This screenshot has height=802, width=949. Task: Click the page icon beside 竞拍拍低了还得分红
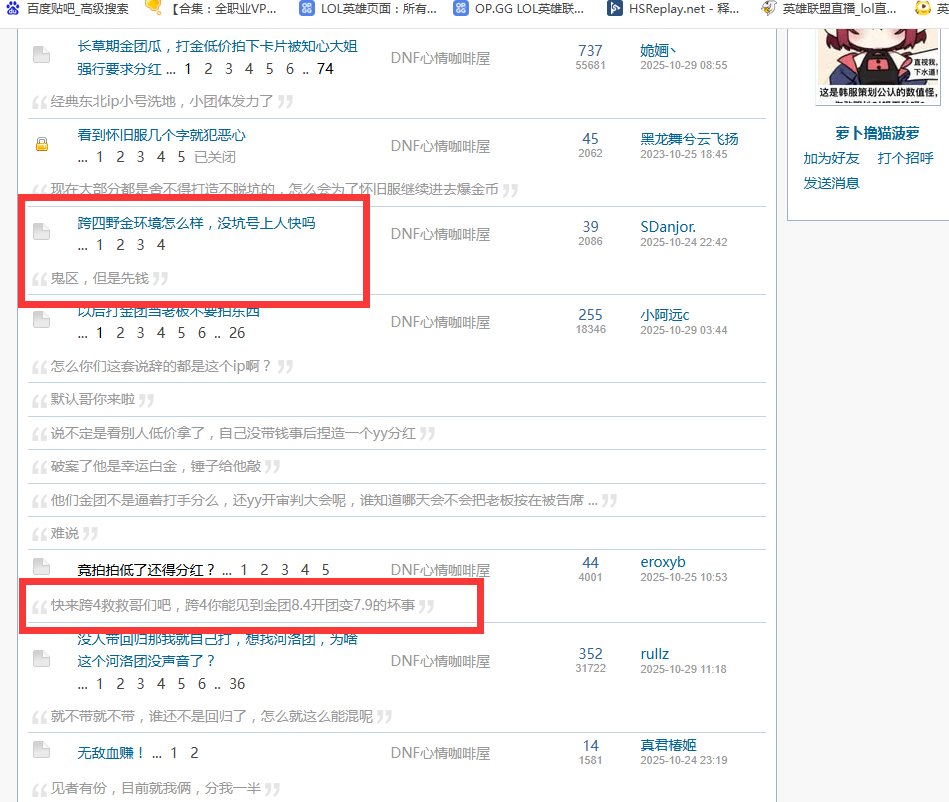click(x=41, y=566)
